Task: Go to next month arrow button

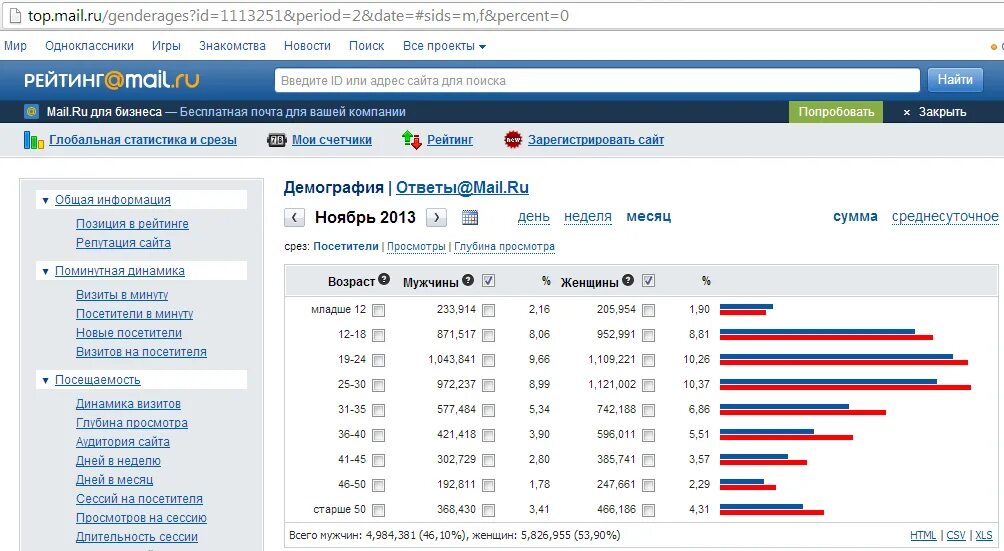Action: coord(437,218)
